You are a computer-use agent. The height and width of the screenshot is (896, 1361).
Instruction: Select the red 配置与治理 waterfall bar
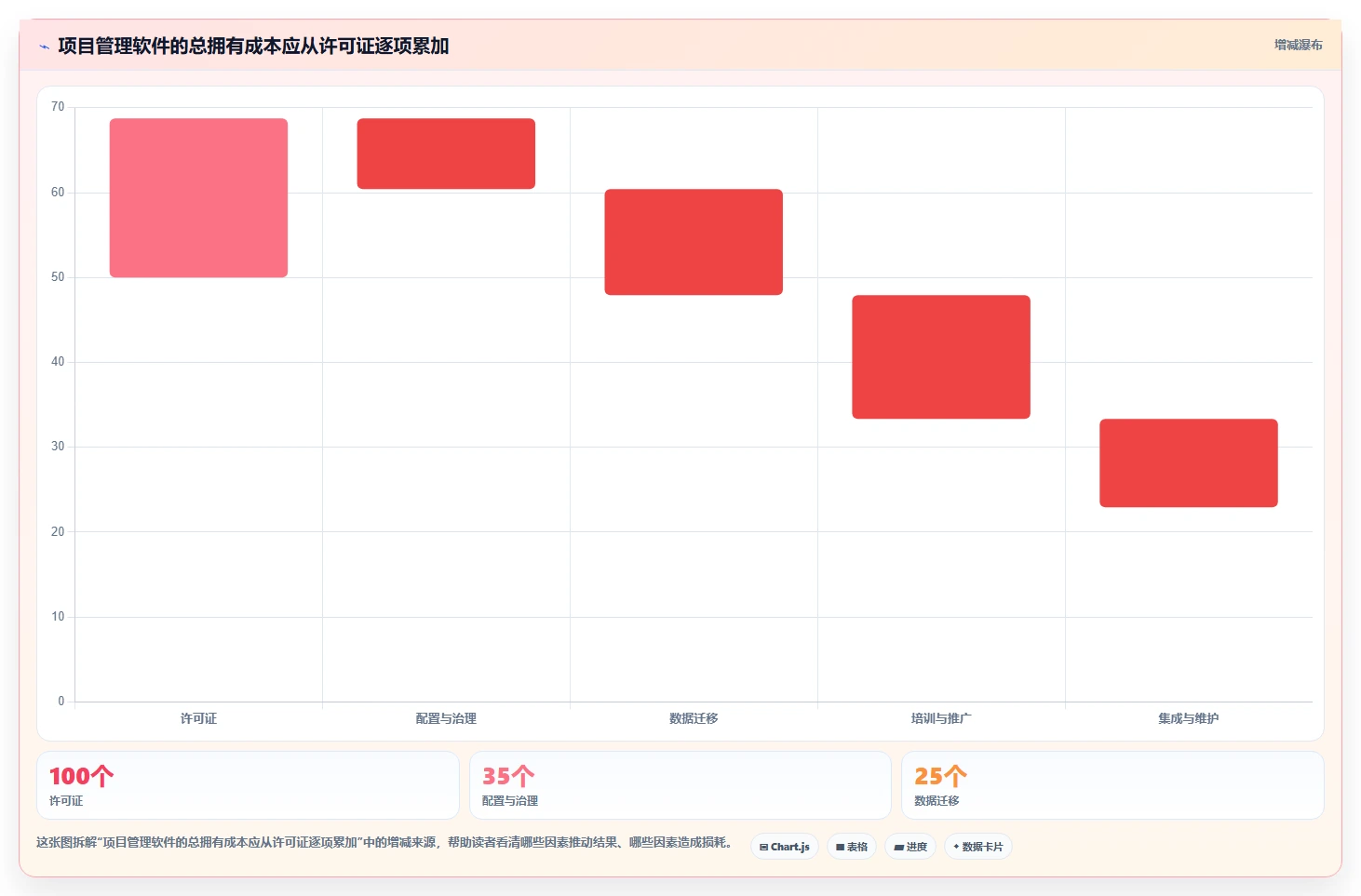coord(446,154)
